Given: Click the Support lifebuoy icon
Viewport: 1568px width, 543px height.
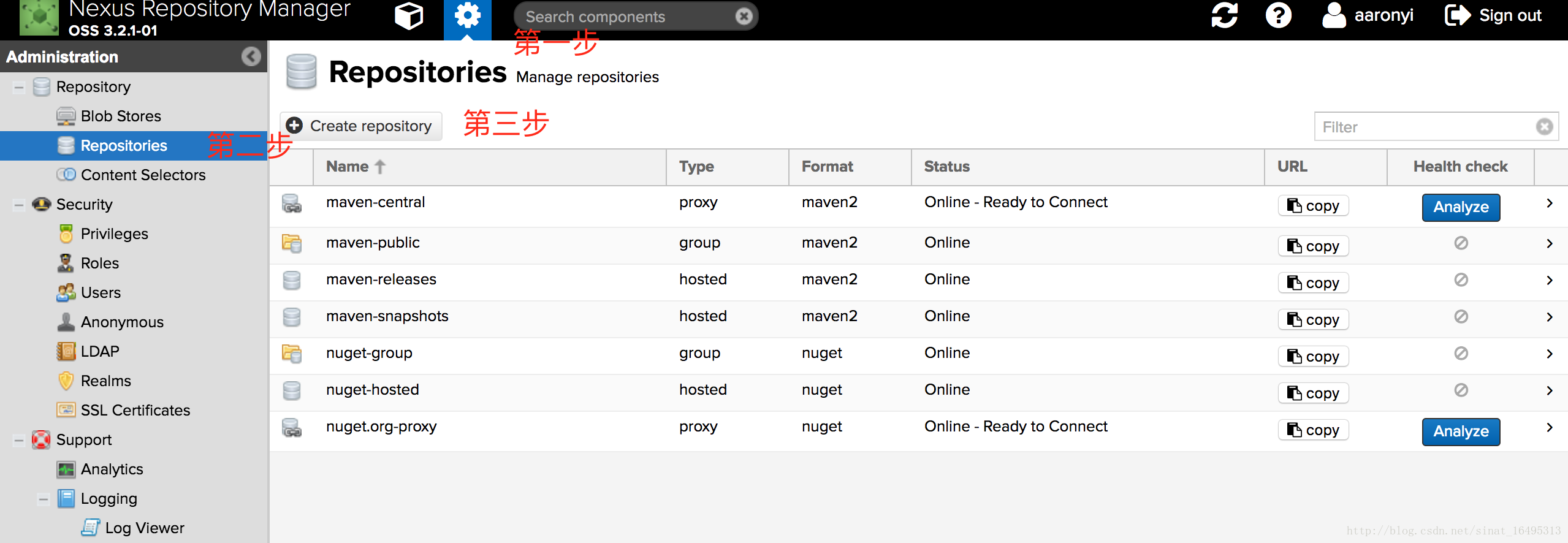Looking at the screenshot, I should click(42, 439).
